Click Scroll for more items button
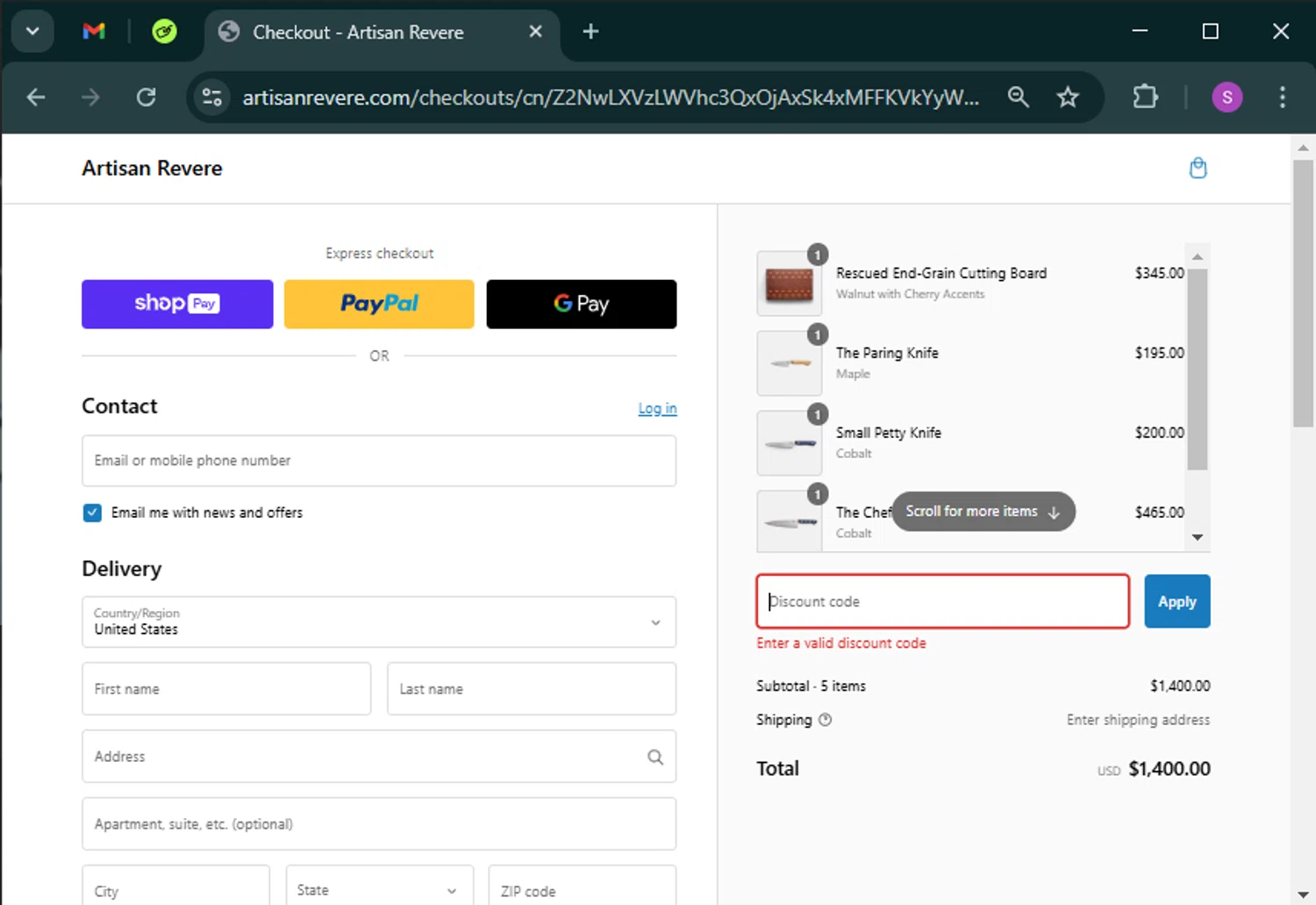This screenshot has height=905, width=1316. click(983, 512)
